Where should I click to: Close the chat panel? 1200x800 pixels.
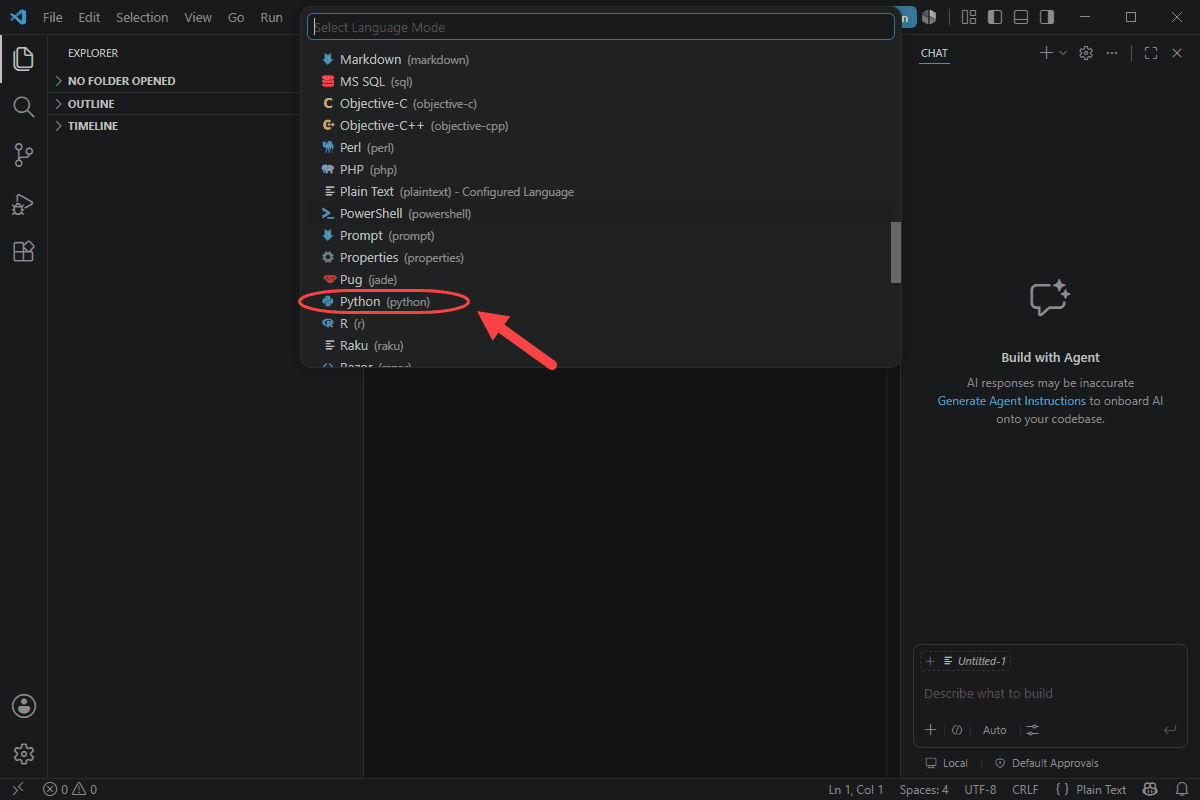point(1177,53)
